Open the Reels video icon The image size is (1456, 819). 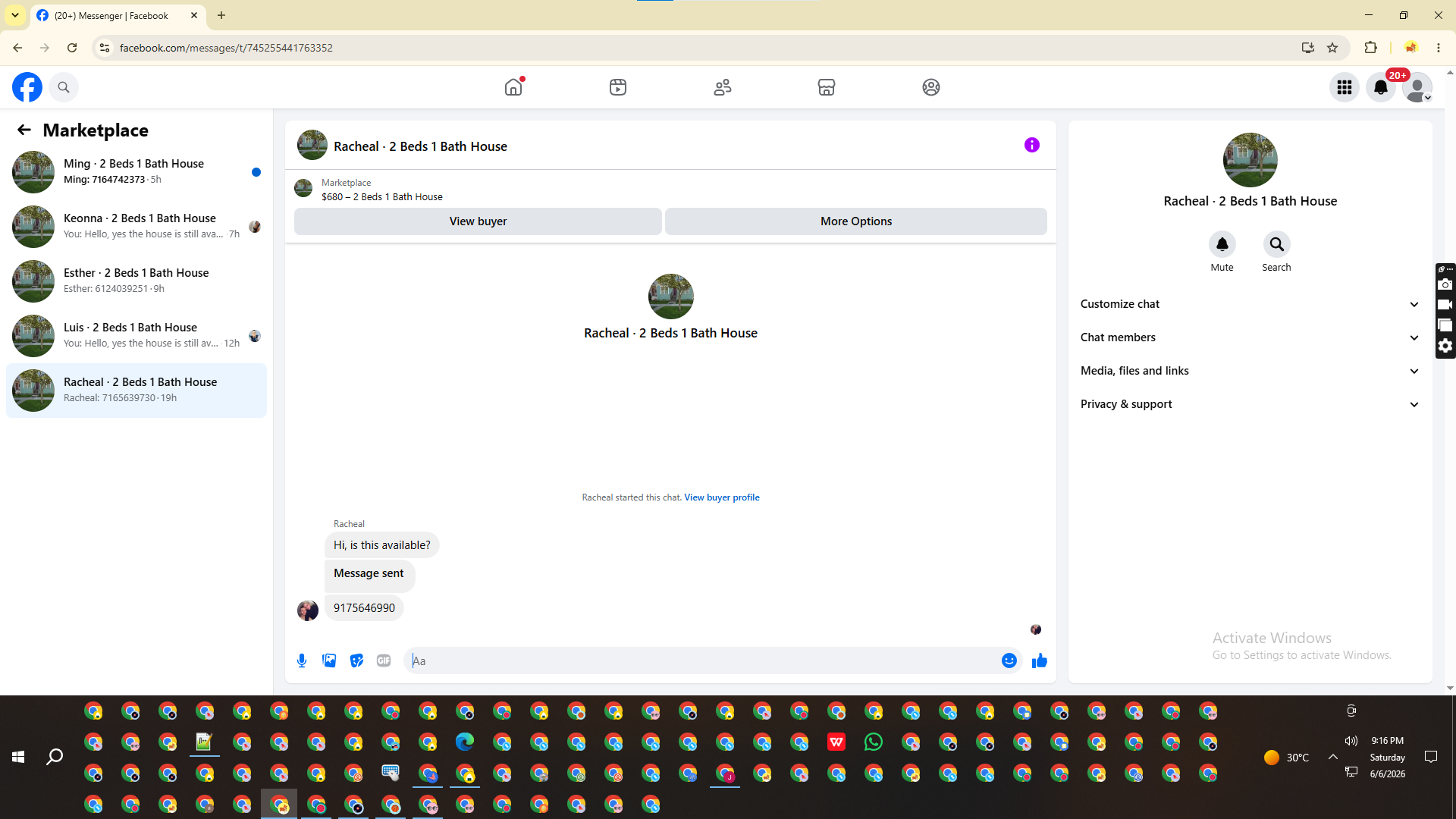[x=618, y=87]
